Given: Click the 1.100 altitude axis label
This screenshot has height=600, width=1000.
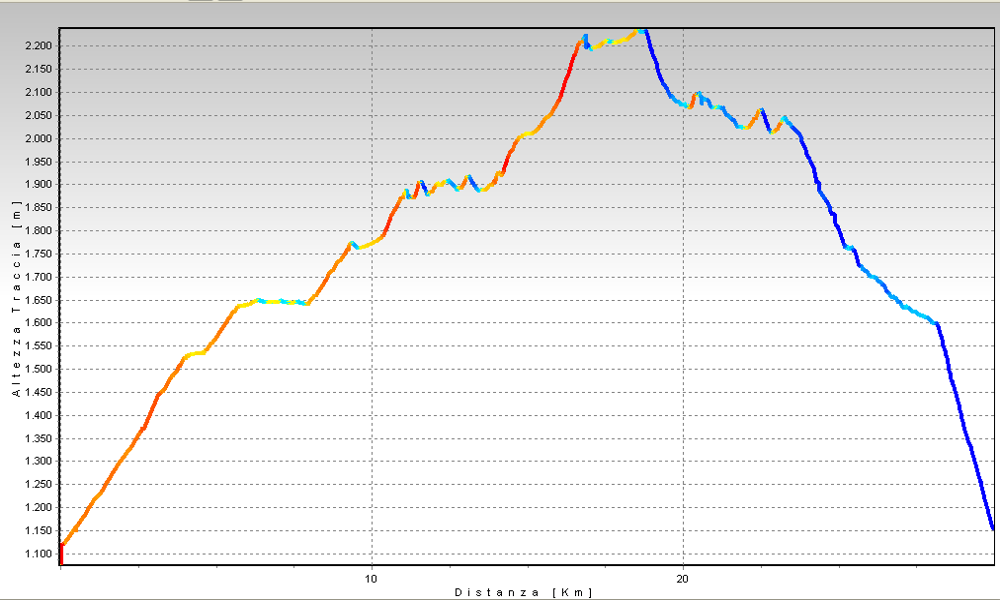Looking at the screenshot, I should coord(40,554).
